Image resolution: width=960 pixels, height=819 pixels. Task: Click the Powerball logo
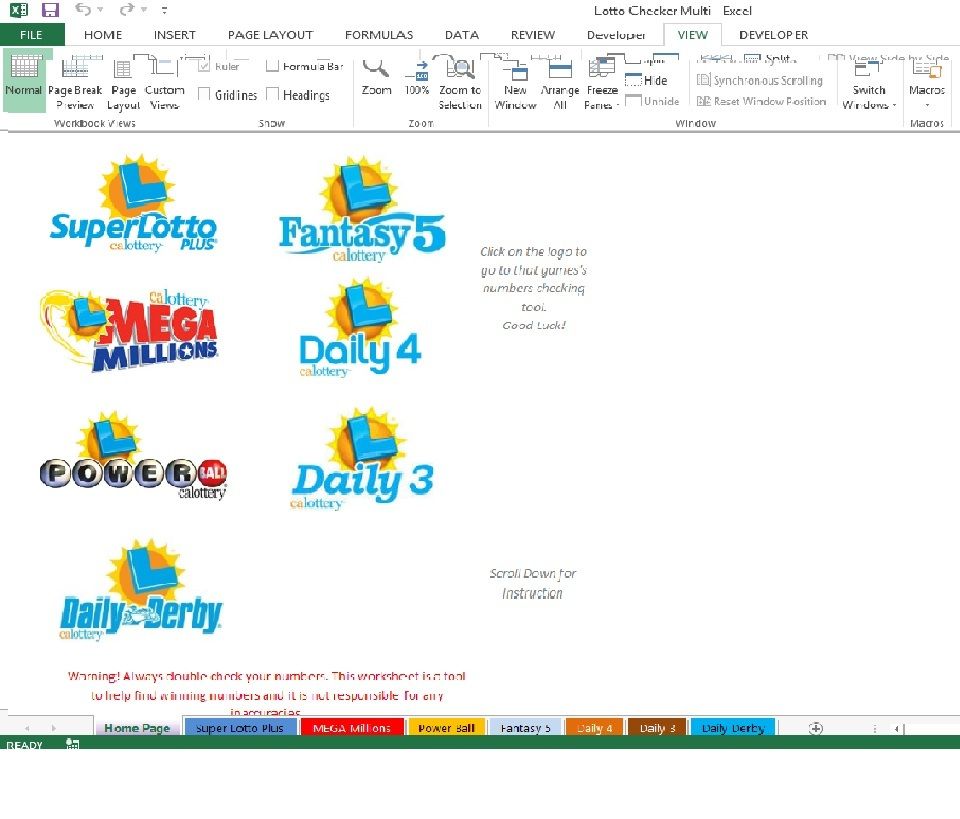click(x=133, y=456)
